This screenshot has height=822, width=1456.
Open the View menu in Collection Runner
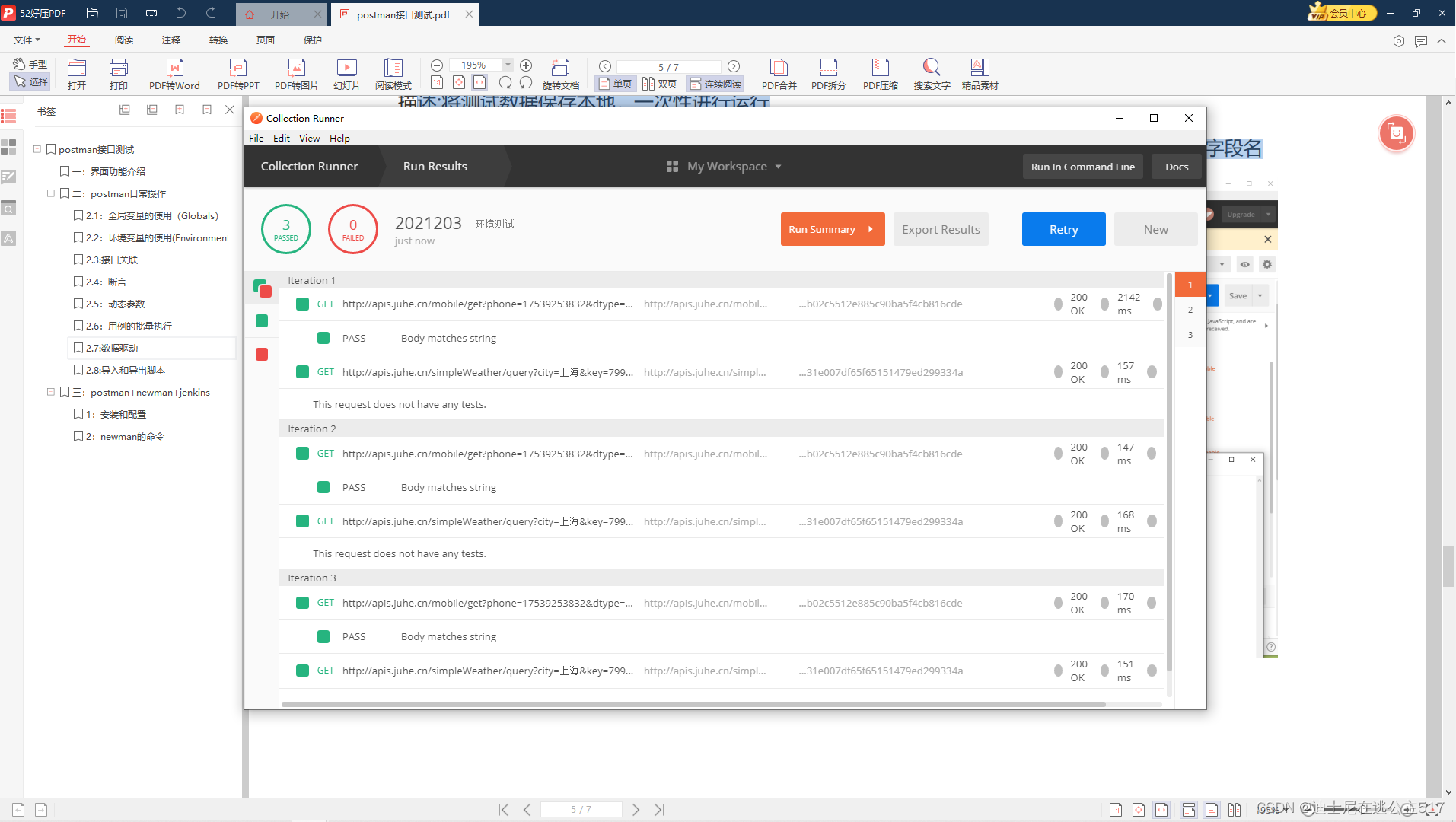pos(309,138)
